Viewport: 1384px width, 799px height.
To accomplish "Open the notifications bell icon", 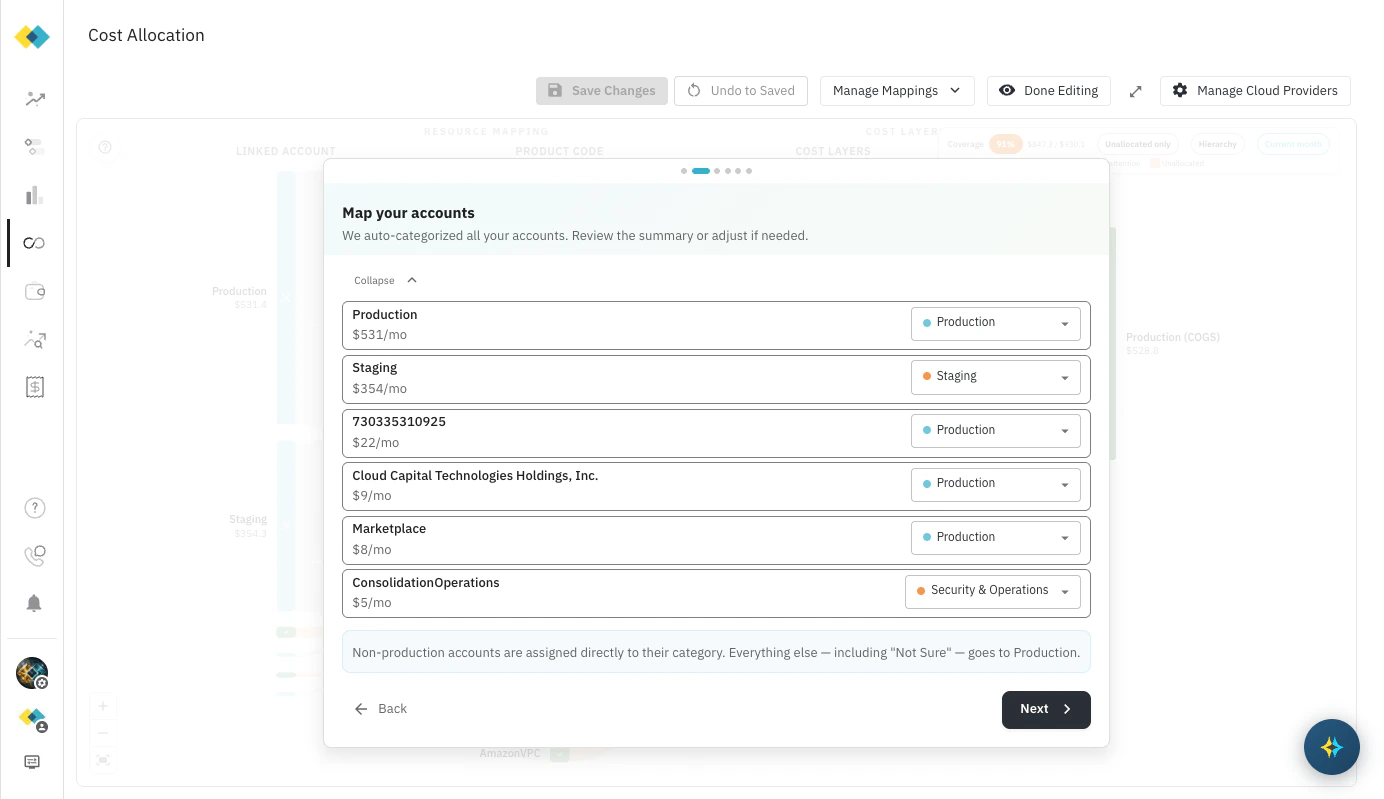I will click(34, 603).
